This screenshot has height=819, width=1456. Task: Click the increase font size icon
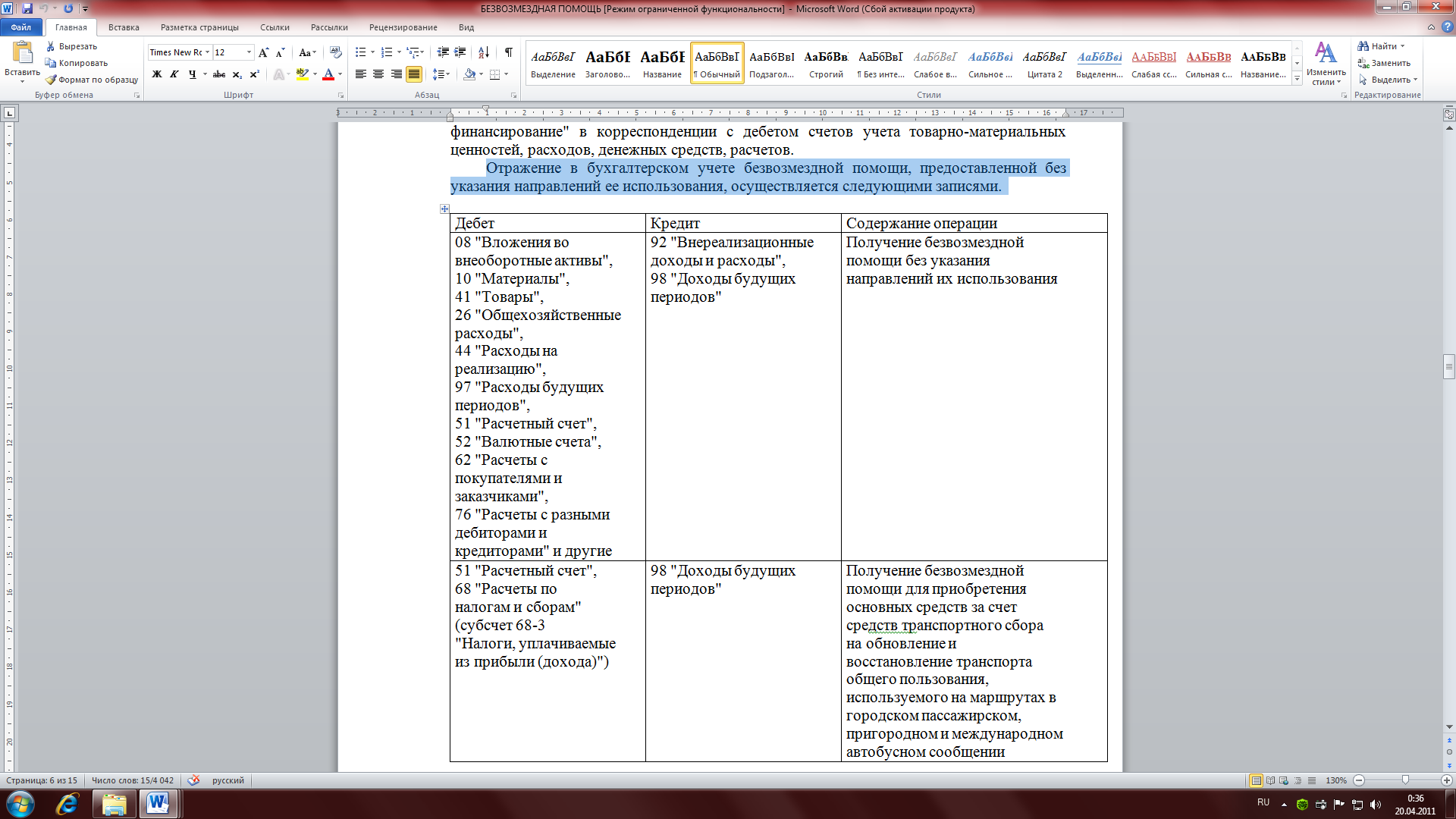pos(263,52)
